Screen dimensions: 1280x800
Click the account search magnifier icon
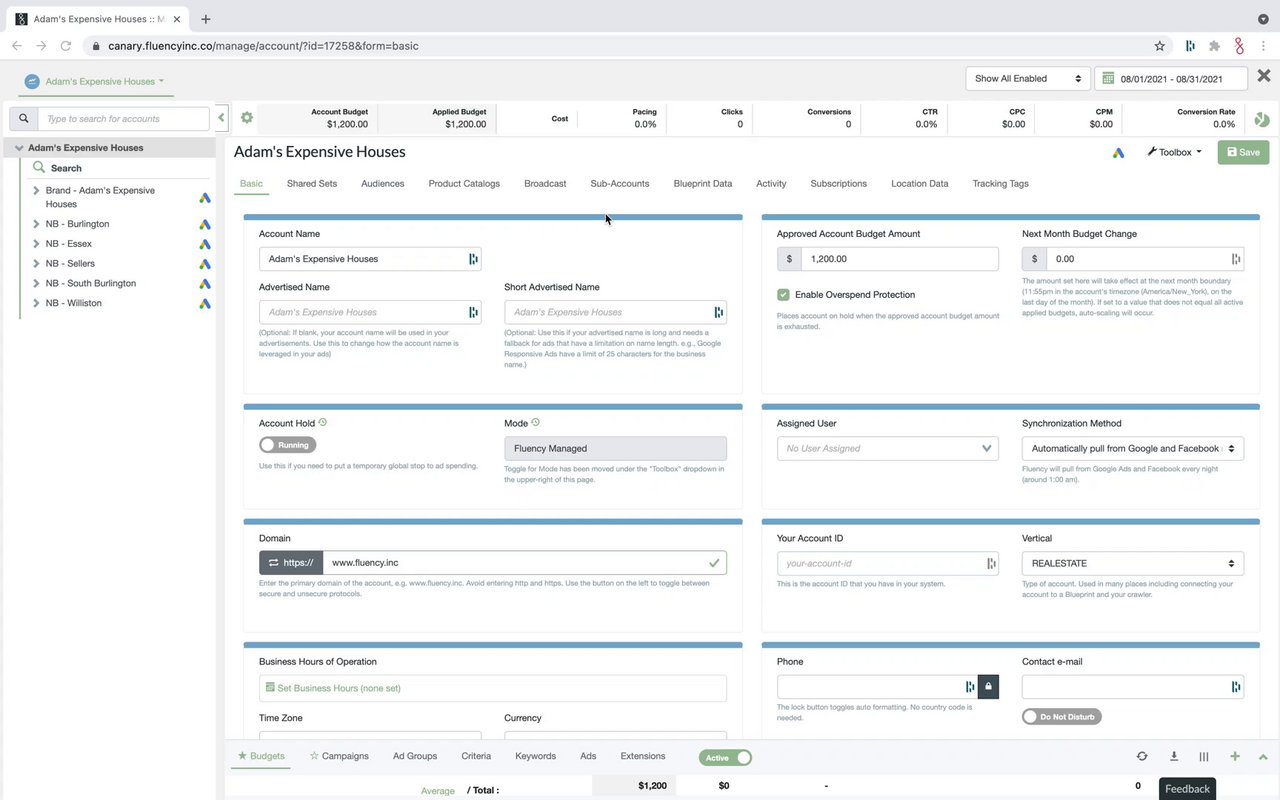pos(24,118)
